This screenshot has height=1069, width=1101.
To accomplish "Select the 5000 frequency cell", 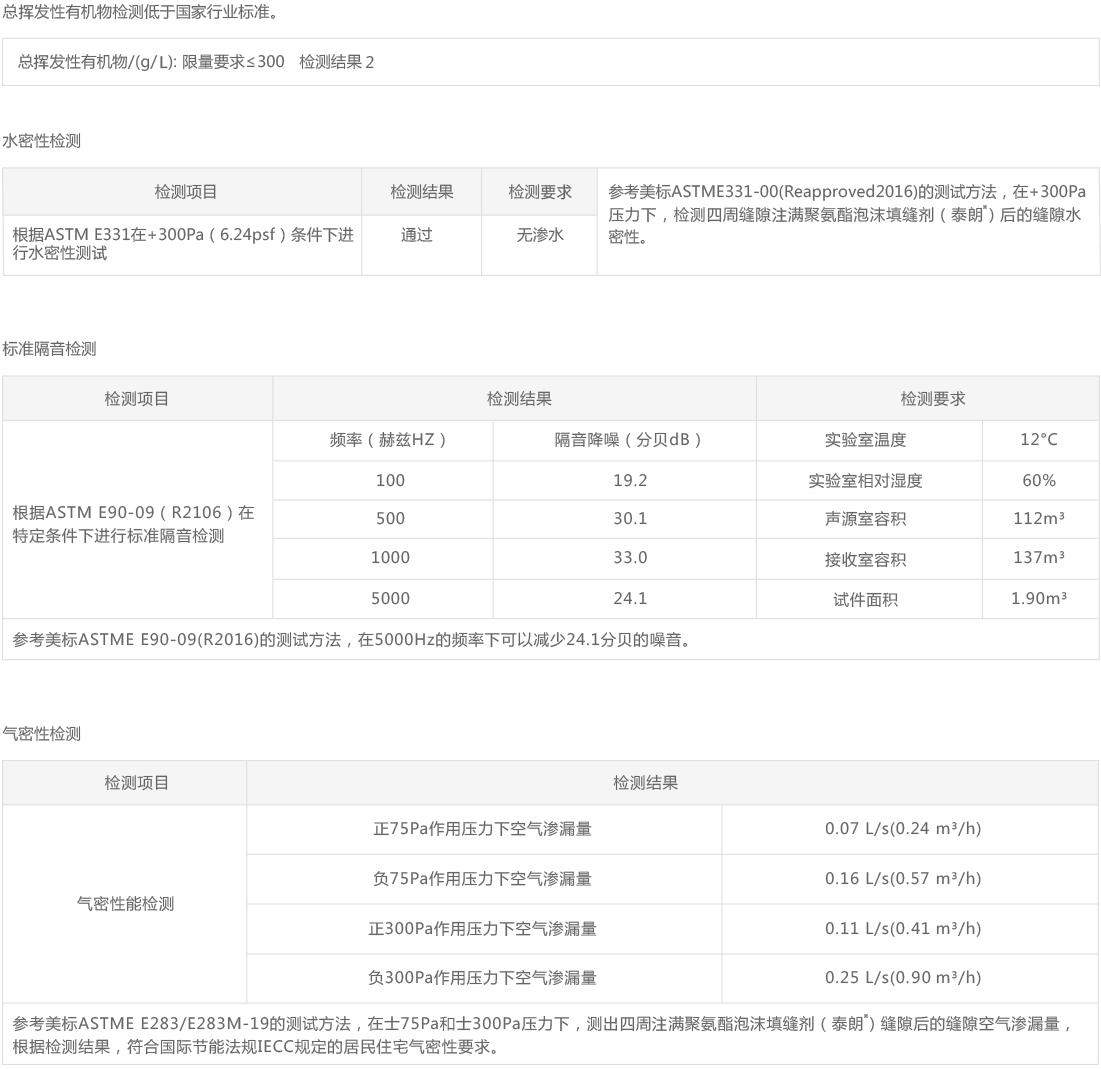I will (x=390, y=599).
